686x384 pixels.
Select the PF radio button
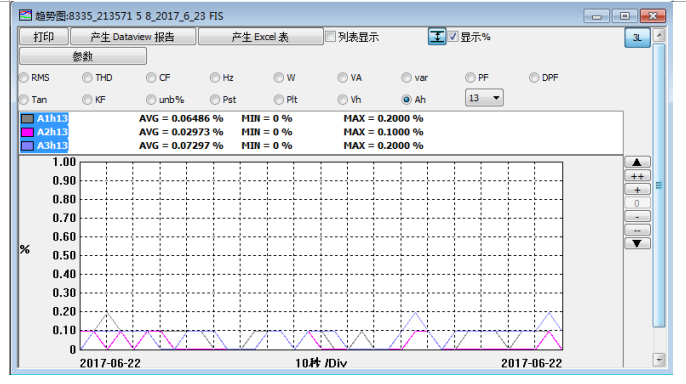click(470, 78)
